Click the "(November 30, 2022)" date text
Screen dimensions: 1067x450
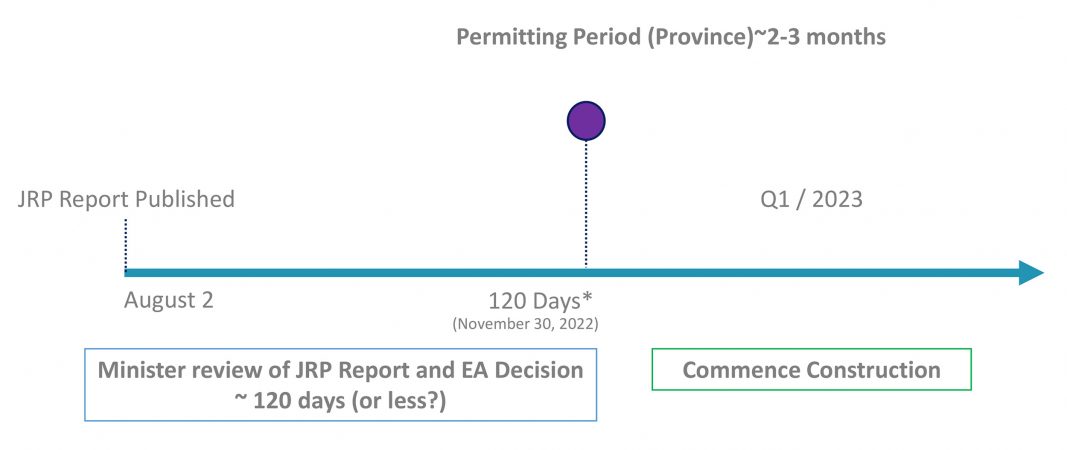pos(525,325)
